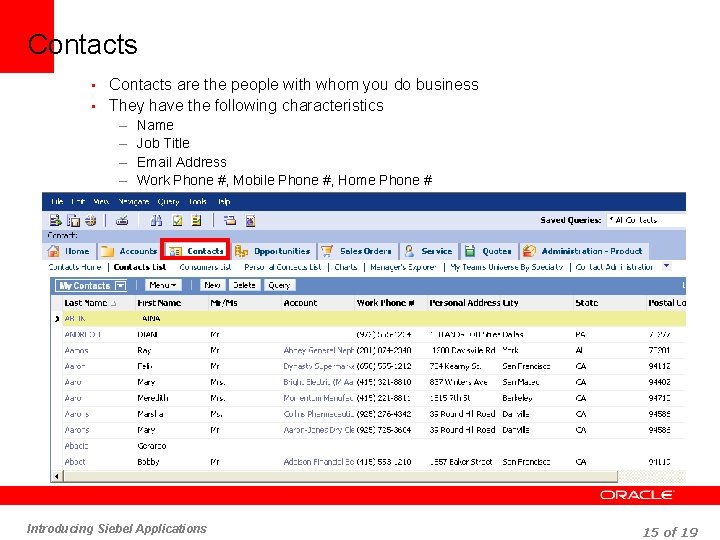Open the Tools menu
Image resolution: width=720 pixels, height=540 pixels.
(x=198, y=202)
